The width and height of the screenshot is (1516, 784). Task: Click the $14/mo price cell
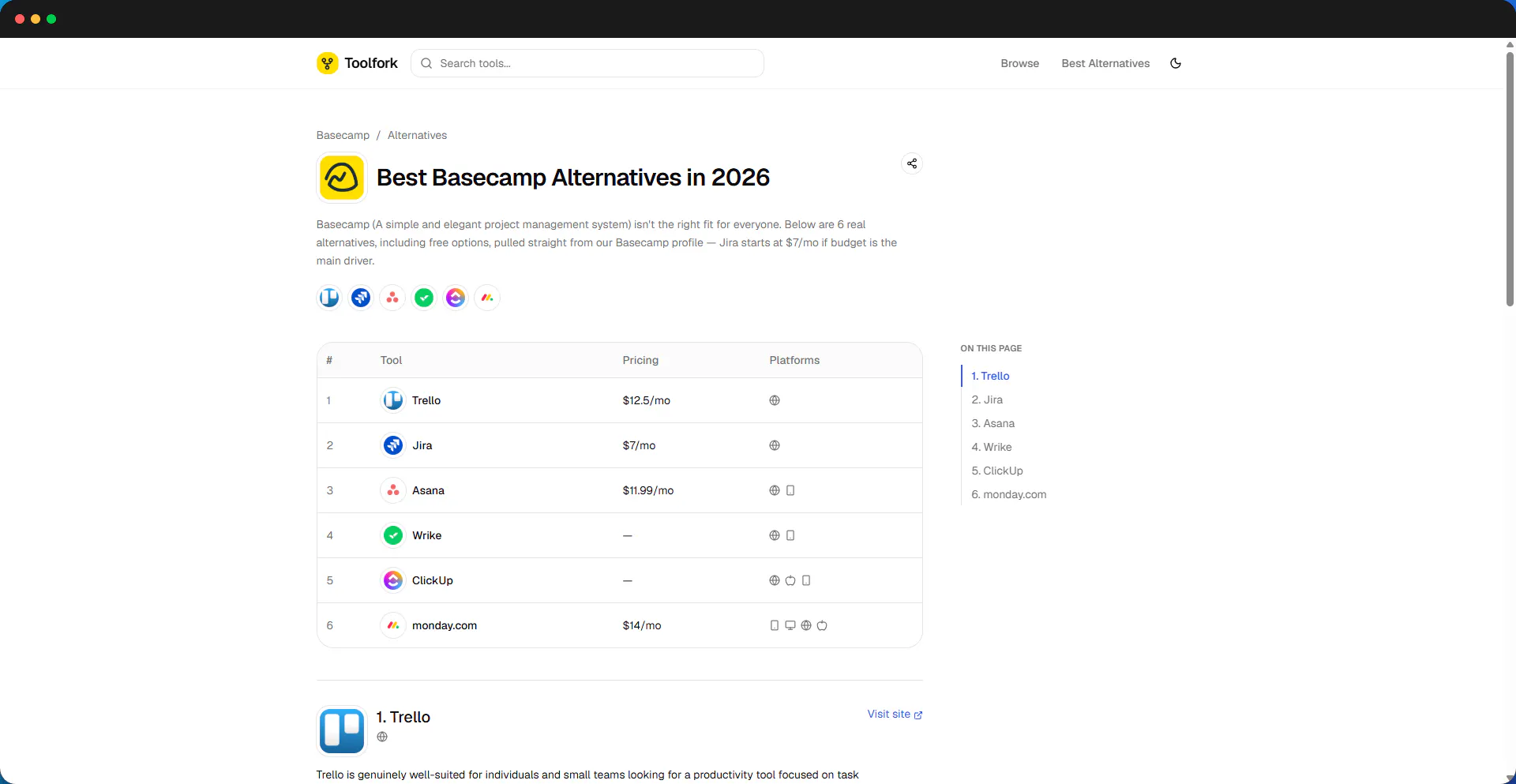click(642, 625)
